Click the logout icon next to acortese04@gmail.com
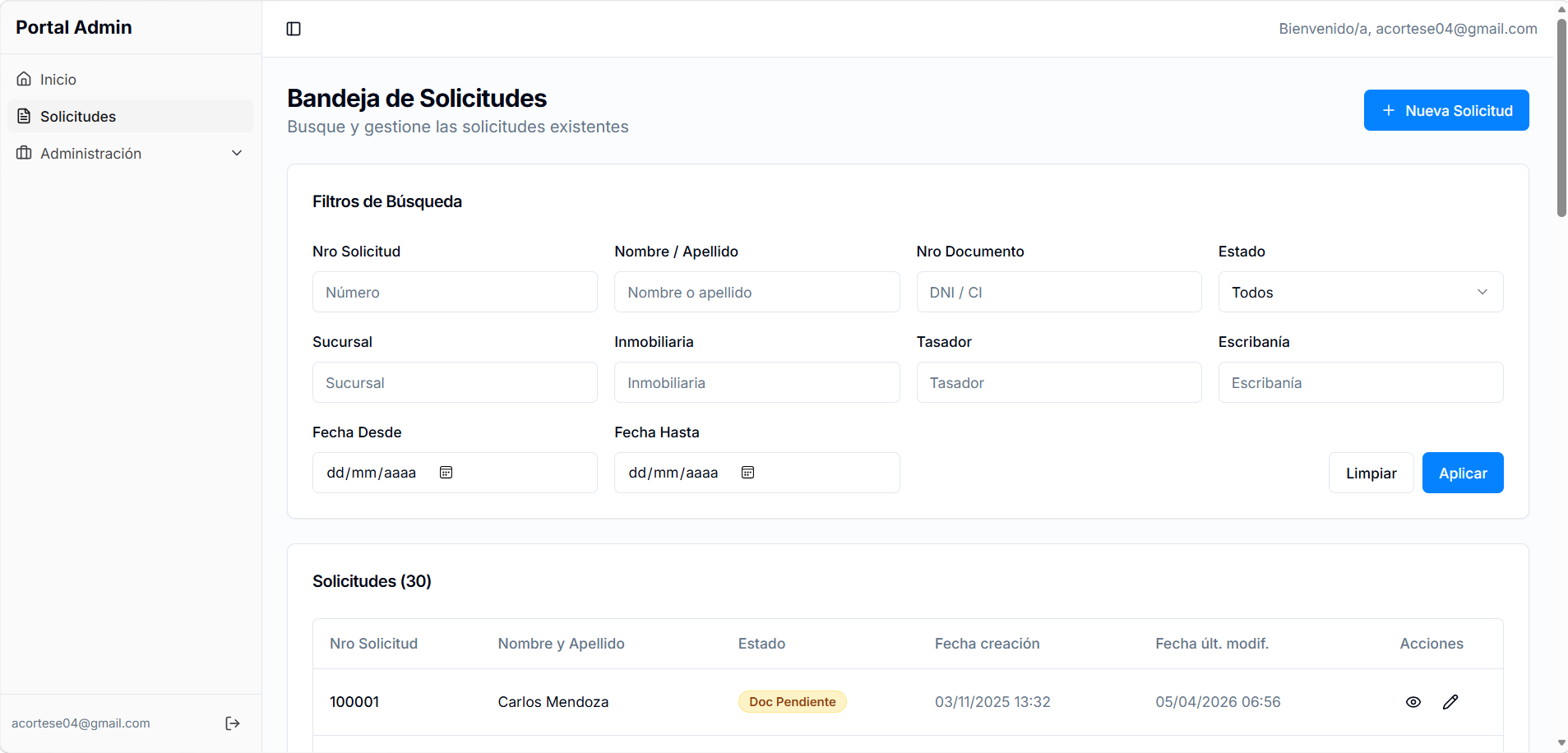Image resolution: width=1568 pixels, height=753 pixels. tap(232, 723)
